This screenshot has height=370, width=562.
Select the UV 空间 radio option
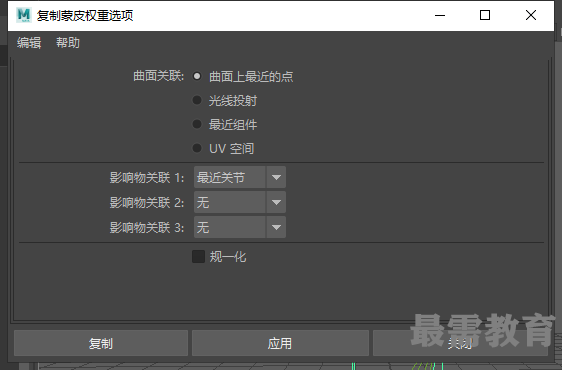tap(197, 148)
